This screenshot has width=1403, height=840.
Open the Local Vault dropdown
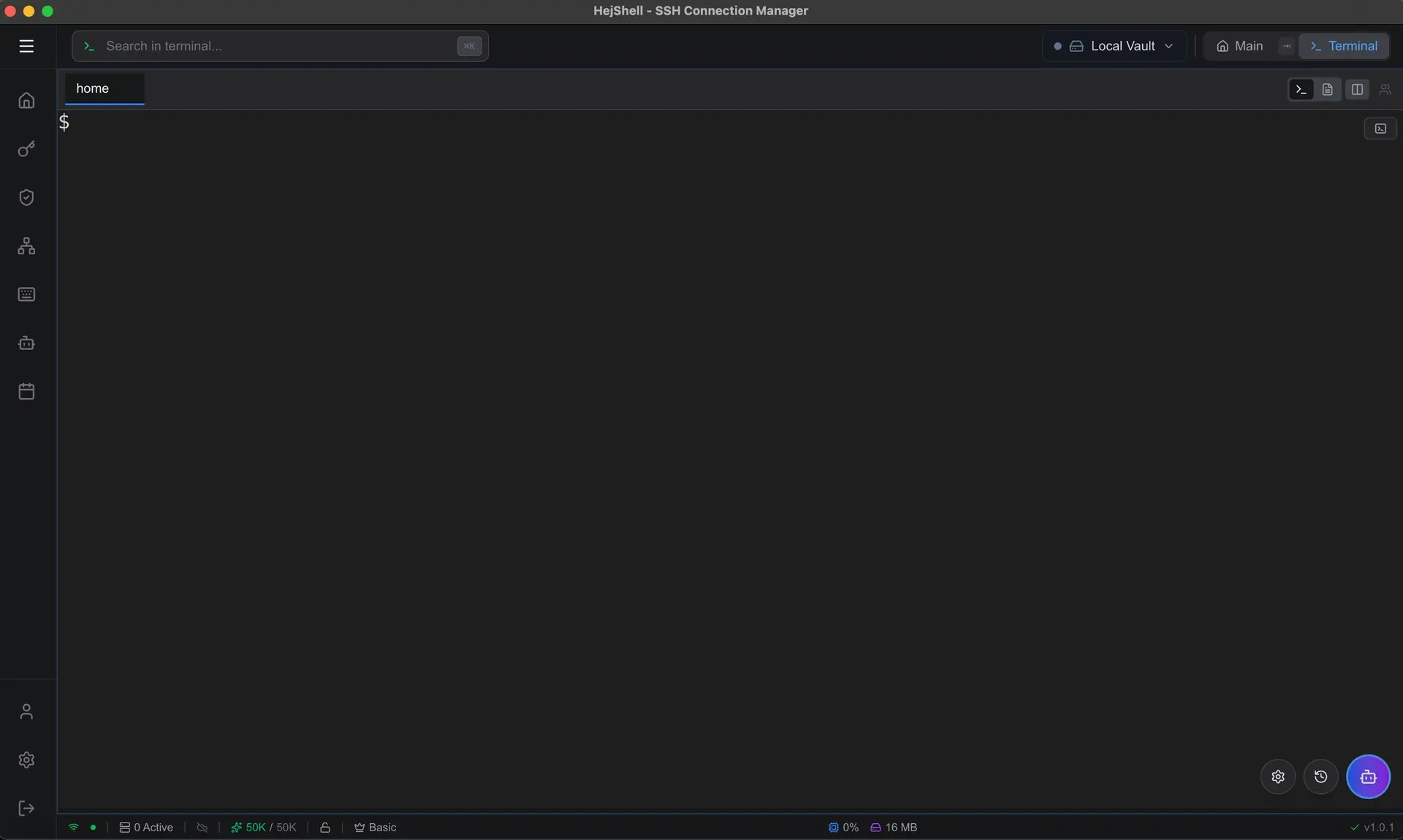tap(1113, 45)
